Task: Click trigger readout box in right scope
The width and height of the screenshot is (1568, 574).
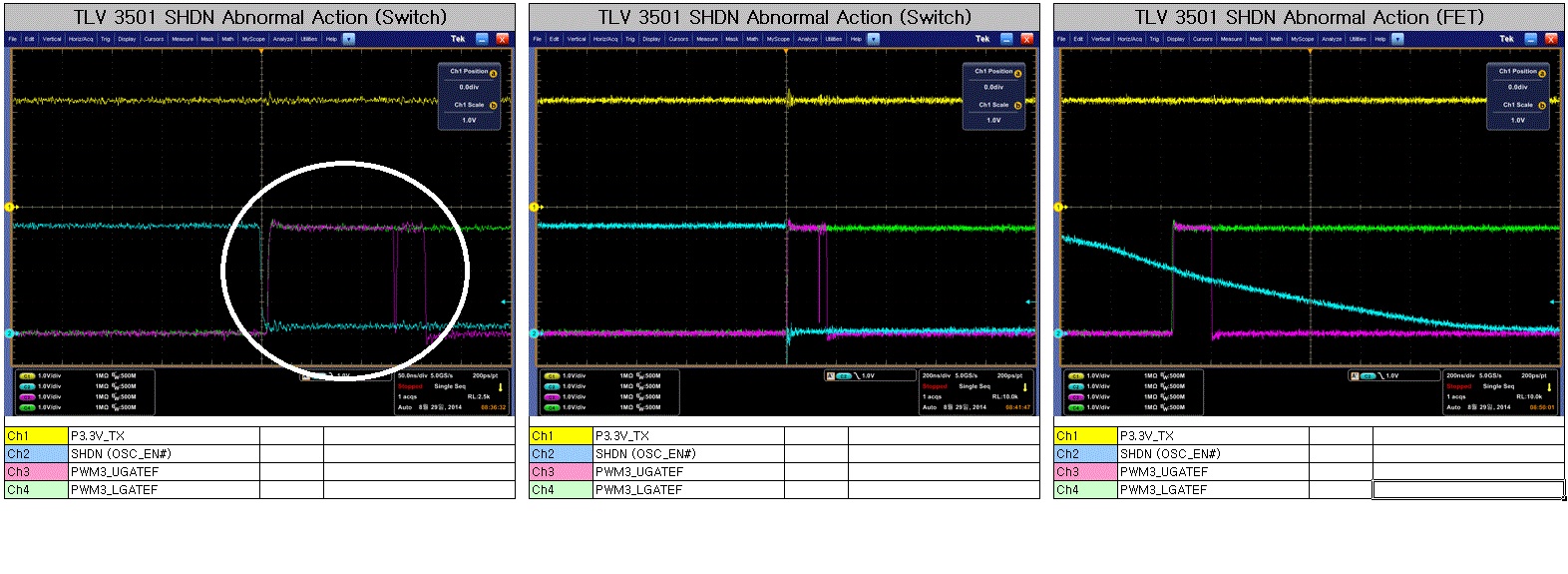Action: 1394,376
